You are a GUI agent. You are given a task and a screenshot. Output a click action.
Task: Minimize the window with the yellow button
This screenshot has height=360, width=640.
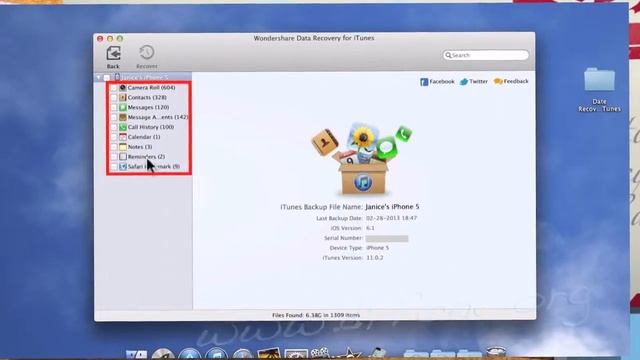pyautogui.click(x=110, y=38)
